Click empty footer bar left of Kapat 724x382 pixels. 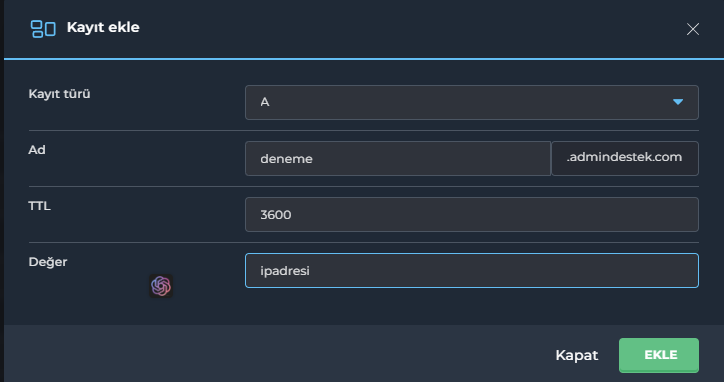point(277,353)
